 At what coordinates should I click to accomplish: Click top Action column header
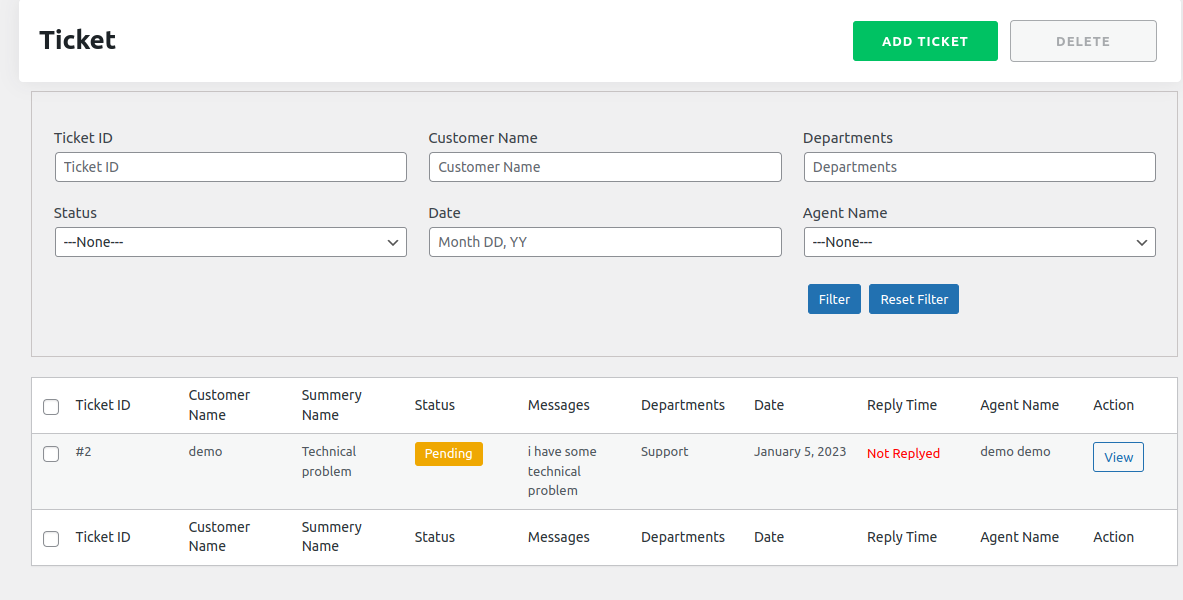point(1114,405)
